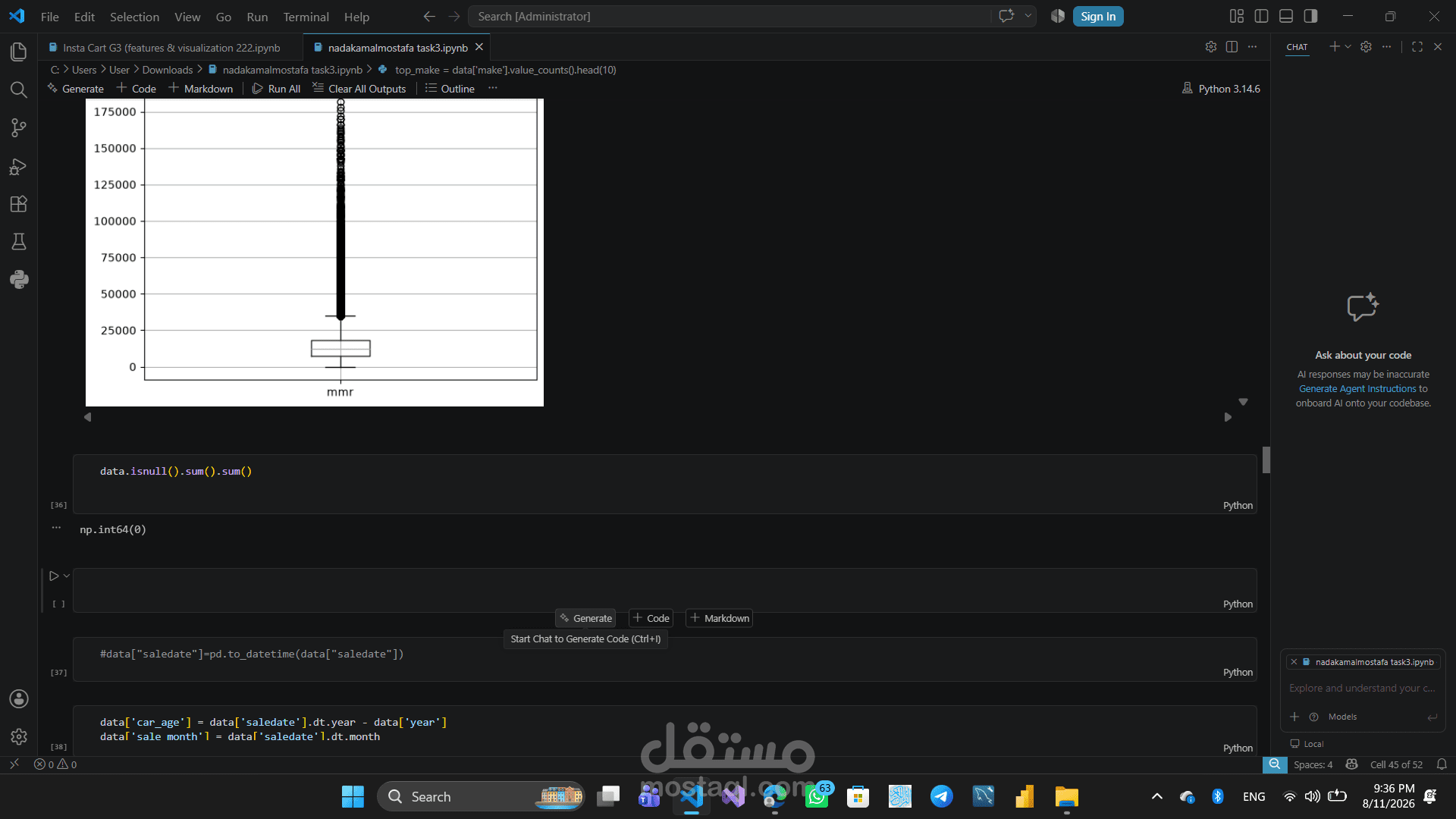Image resolution: width=1456 pixels, height=819 pixels.
Task: Split the editor right
Action: point(1232,47)
